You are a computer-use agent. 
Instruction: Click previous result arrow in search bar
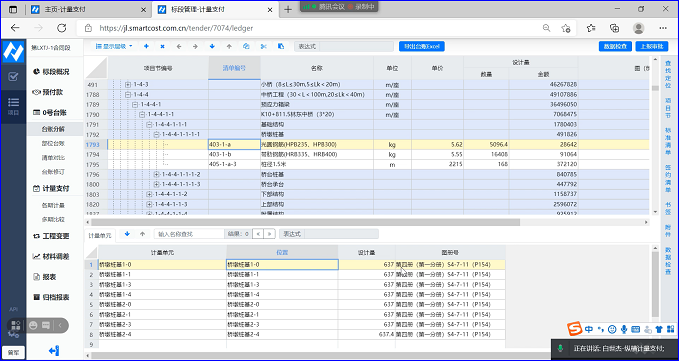tap(258, 234)
